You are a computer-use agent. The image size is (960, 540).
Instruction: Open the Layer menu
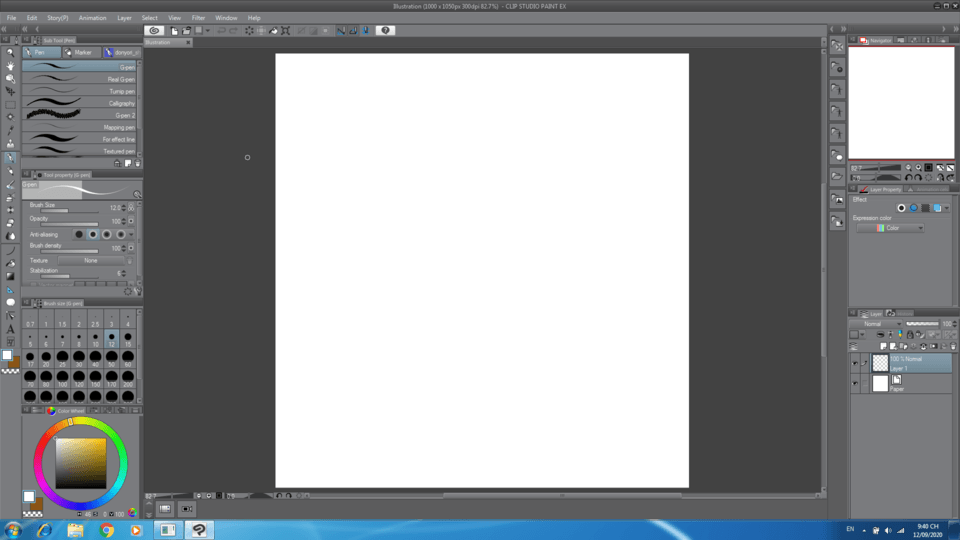[124, 18]
